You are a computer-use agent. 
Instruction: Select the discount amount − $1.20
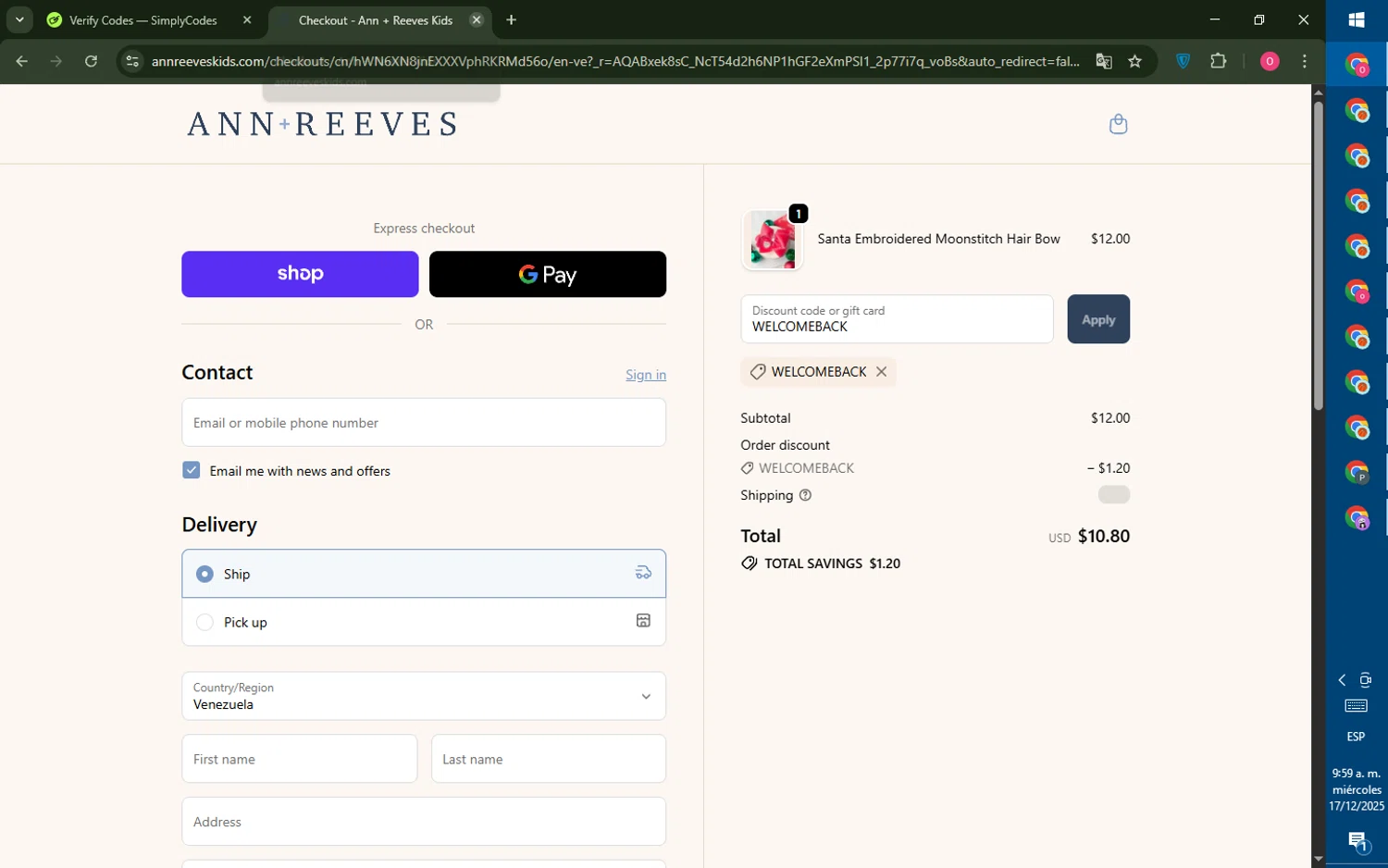click(1109, 468)
